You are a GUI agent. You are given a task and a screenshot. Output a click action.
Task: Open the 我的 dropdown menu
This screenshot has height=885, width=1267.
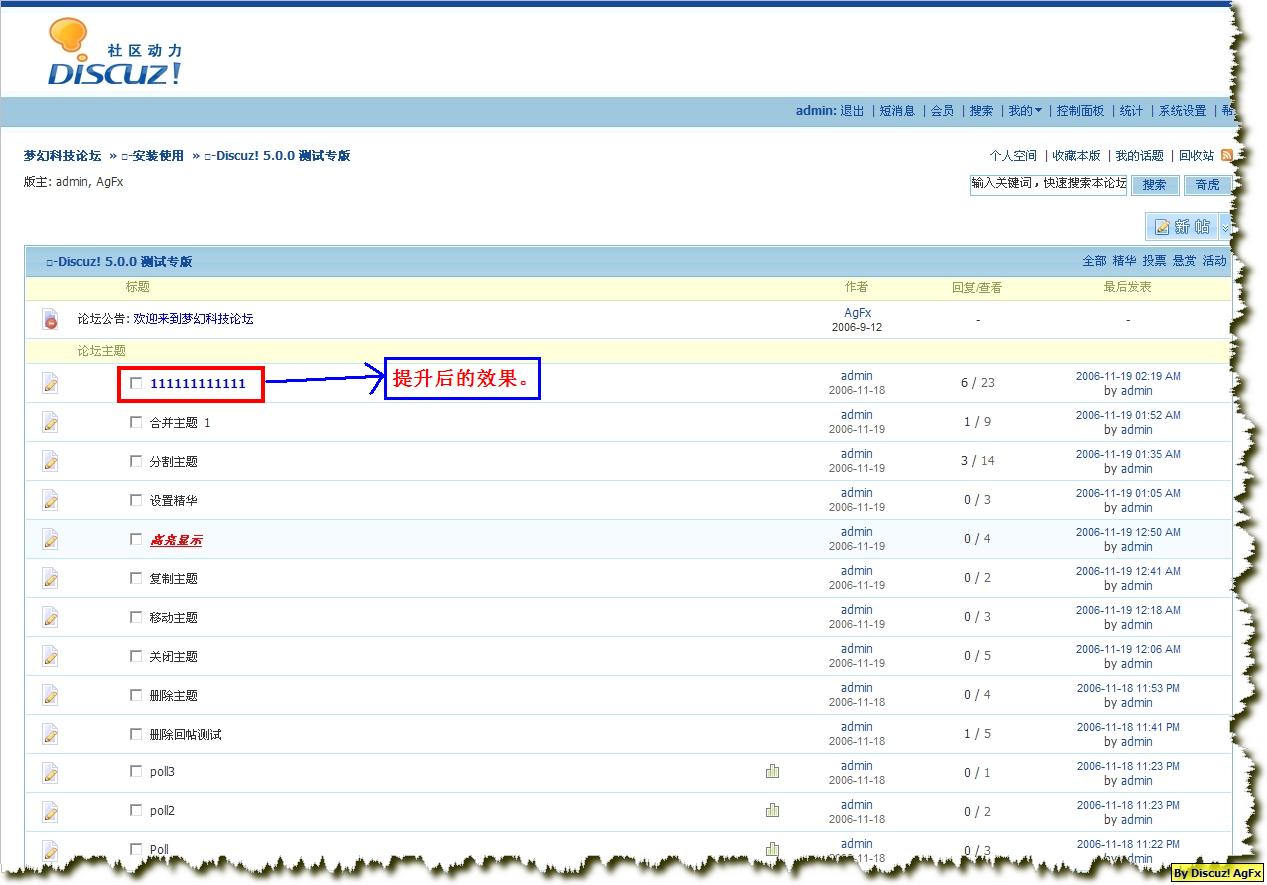[1025, 111]
